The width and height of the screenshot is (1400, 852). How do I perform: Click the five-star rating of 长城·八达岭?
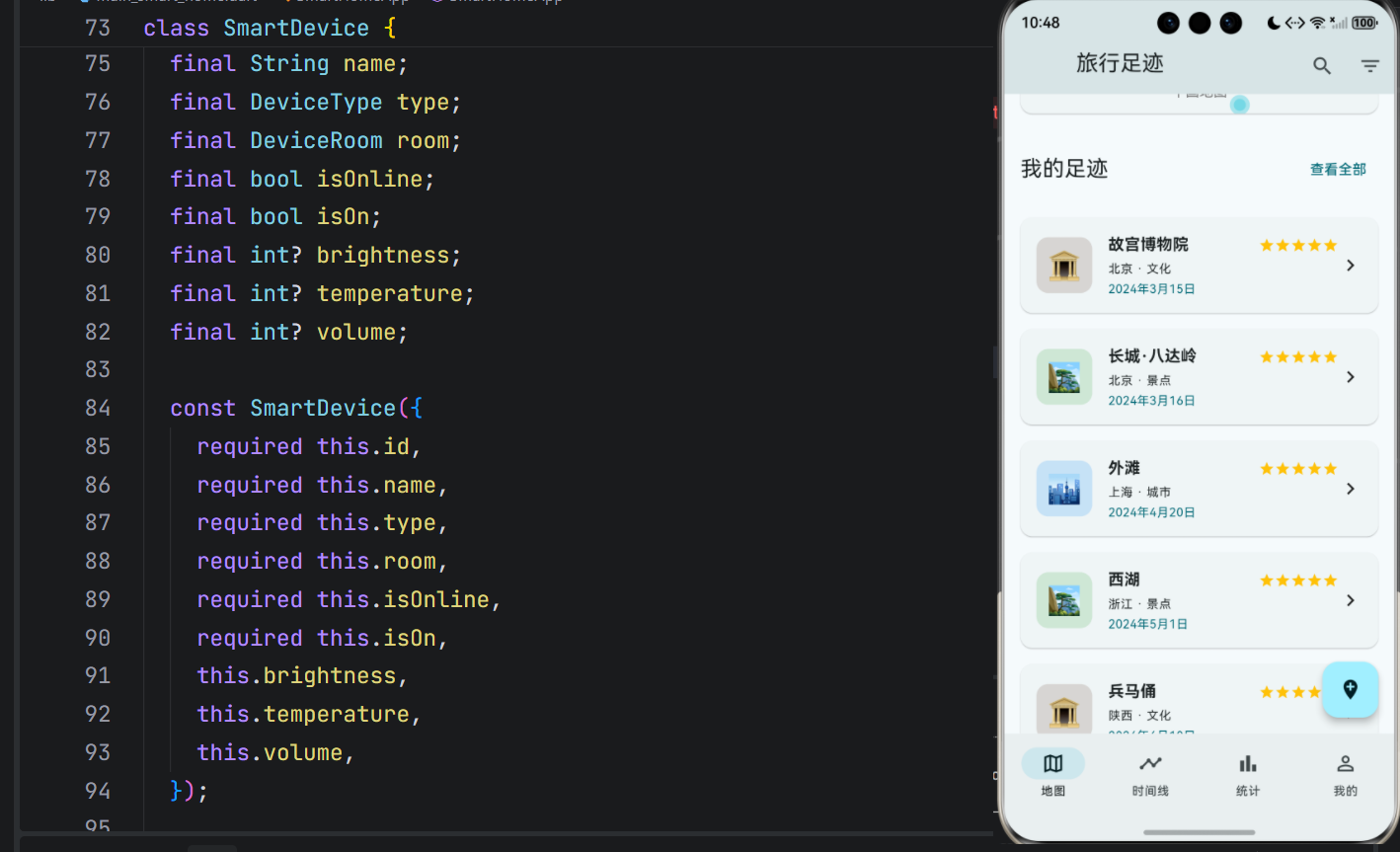tap(1298, 356)
